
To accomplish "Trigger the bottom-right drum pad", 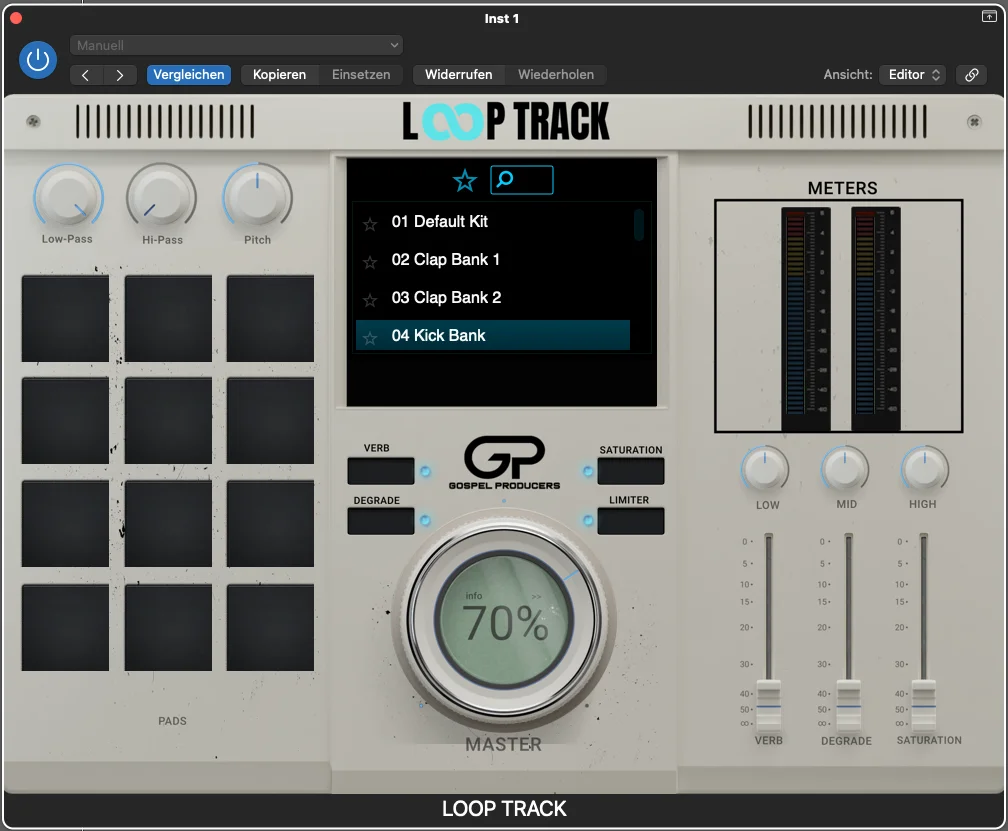I will pyautogui.click(x=271, y=627).
